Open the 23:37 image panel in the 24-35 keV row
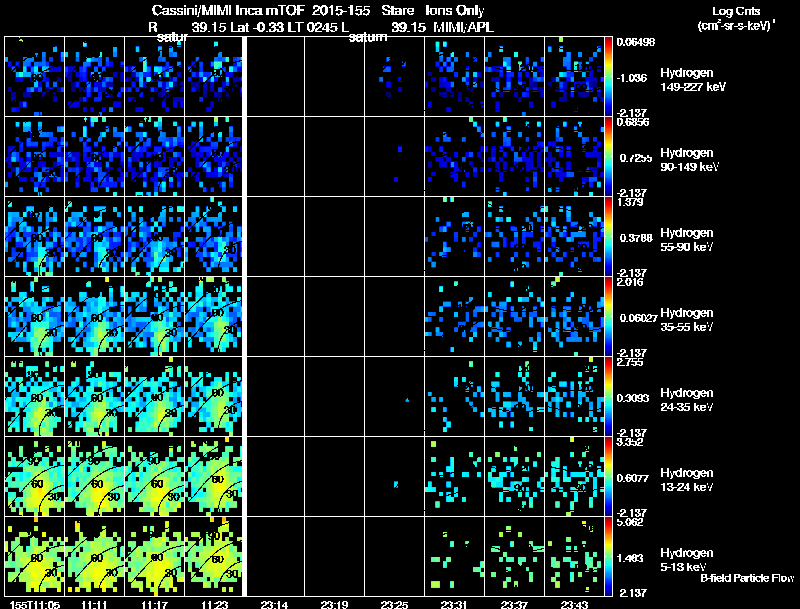Screen dimensions: 800x609 [x=514, y=396]
